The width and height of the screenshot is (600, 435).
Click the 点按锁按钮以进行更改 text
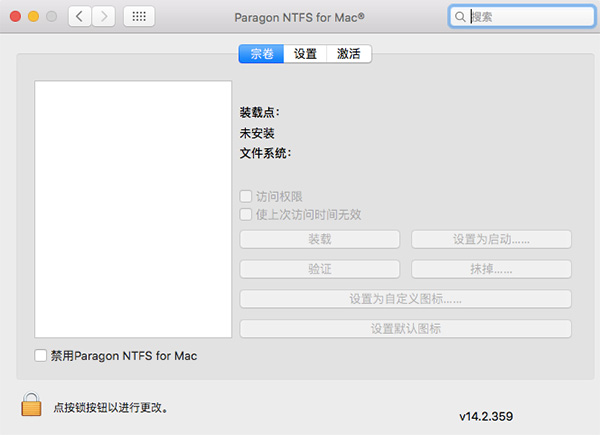coord(111,408)
